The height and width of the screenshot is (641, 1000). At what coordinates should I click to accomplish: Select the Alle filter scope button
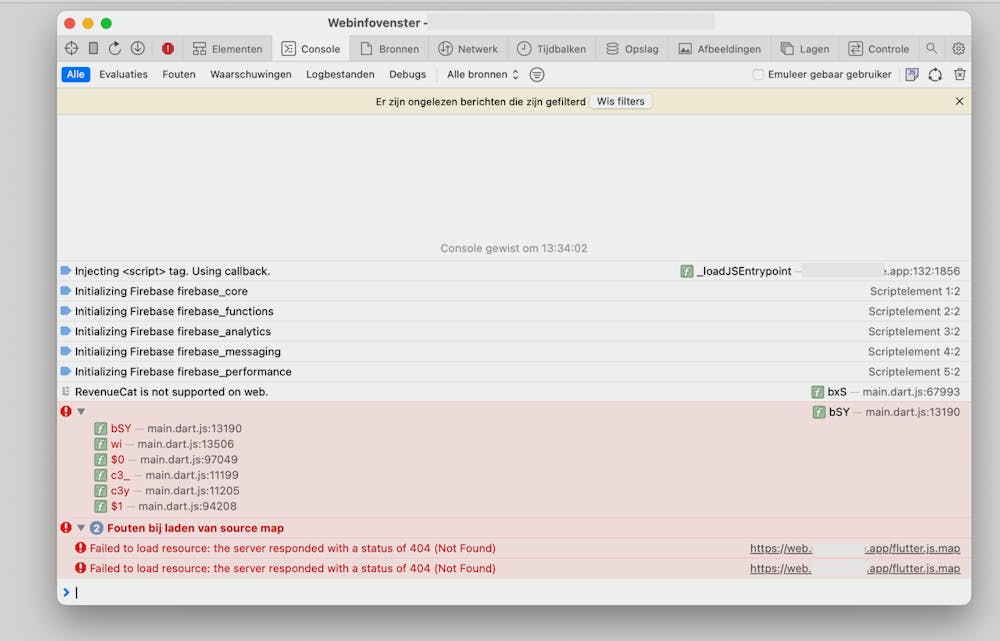75,74
